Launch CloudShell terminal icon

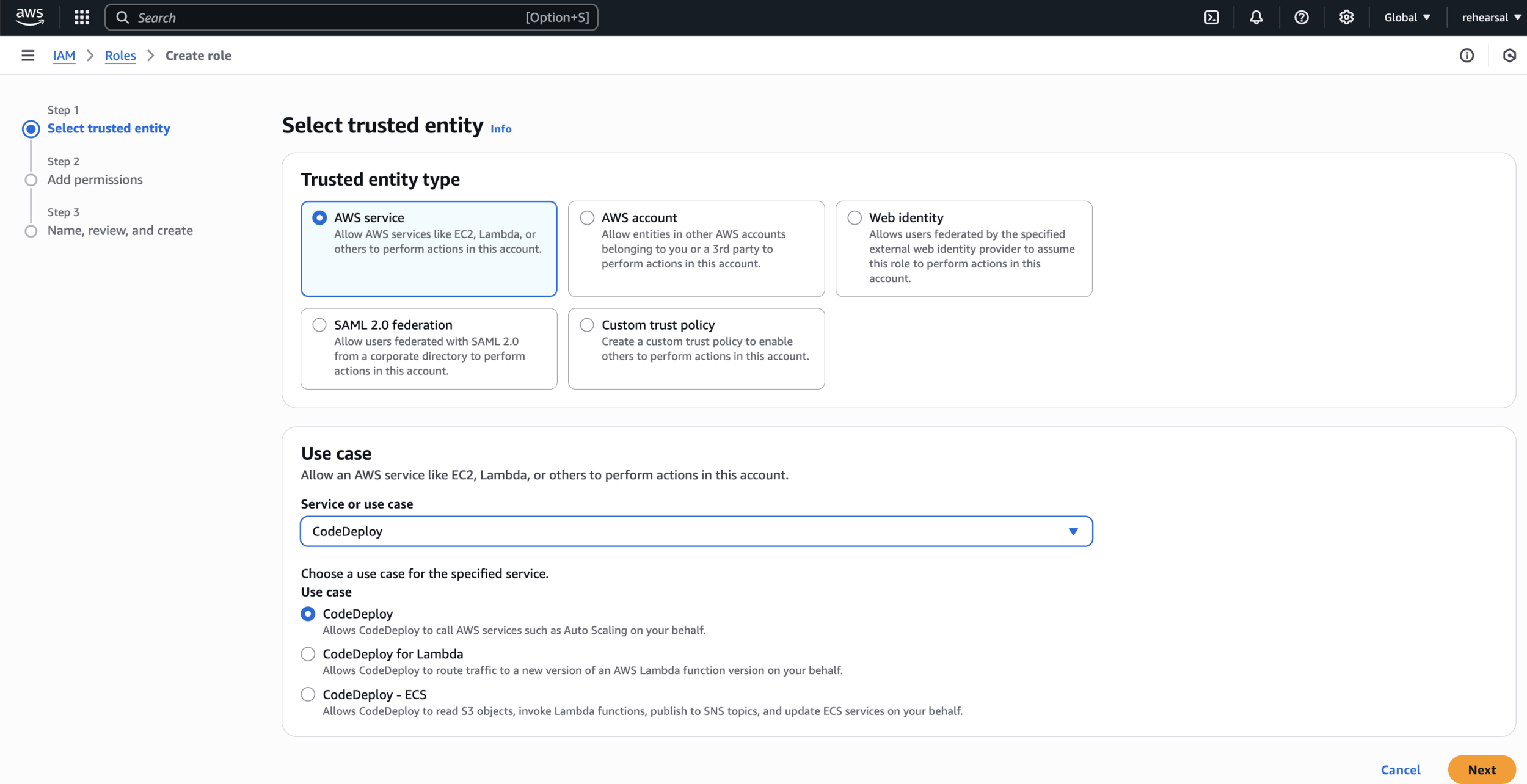point(1211,17)
